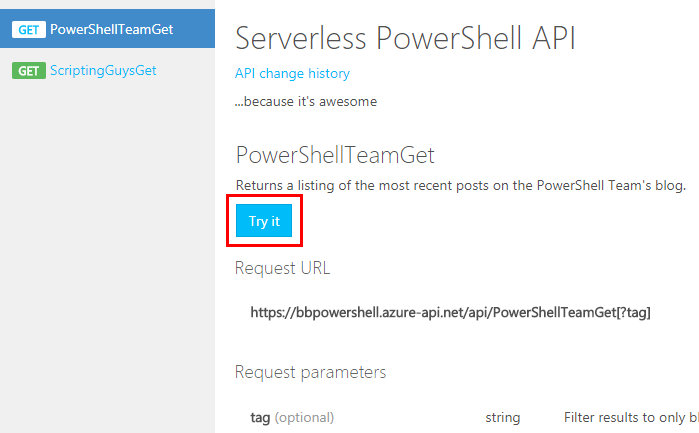Click the string type of tag parameter
Screen dimensions: 699x433
(x=502, y=417)
